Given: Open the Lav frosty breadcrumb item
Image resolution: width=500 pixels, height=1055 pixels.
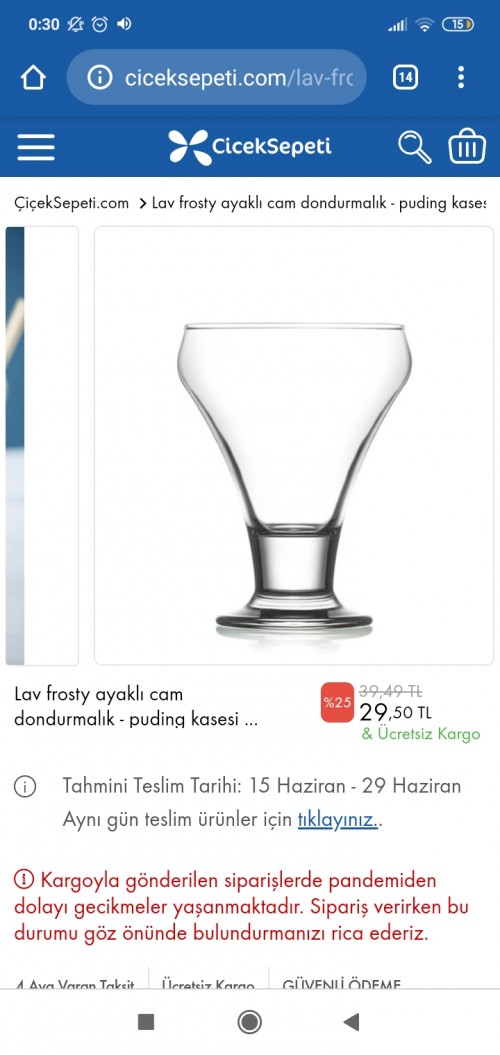Looking at the screenshot, I should pyautogui.click(x=318, y=203).
